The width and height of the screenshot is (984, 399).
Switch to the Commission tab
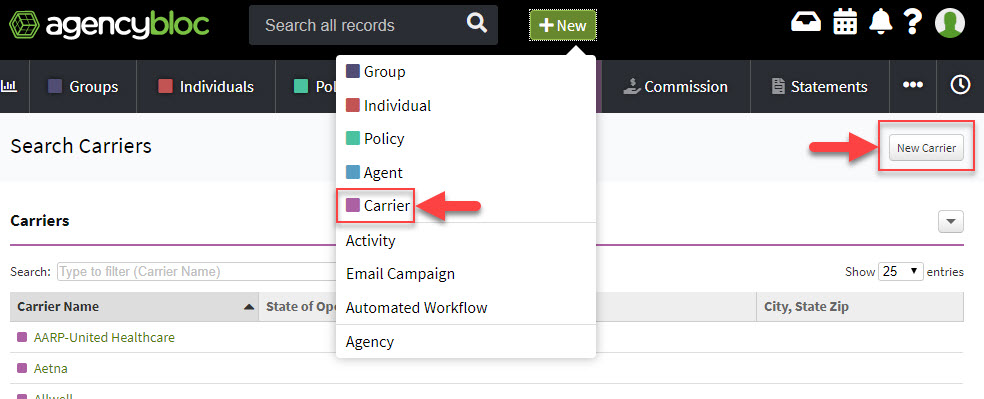(x=675, y=87)
